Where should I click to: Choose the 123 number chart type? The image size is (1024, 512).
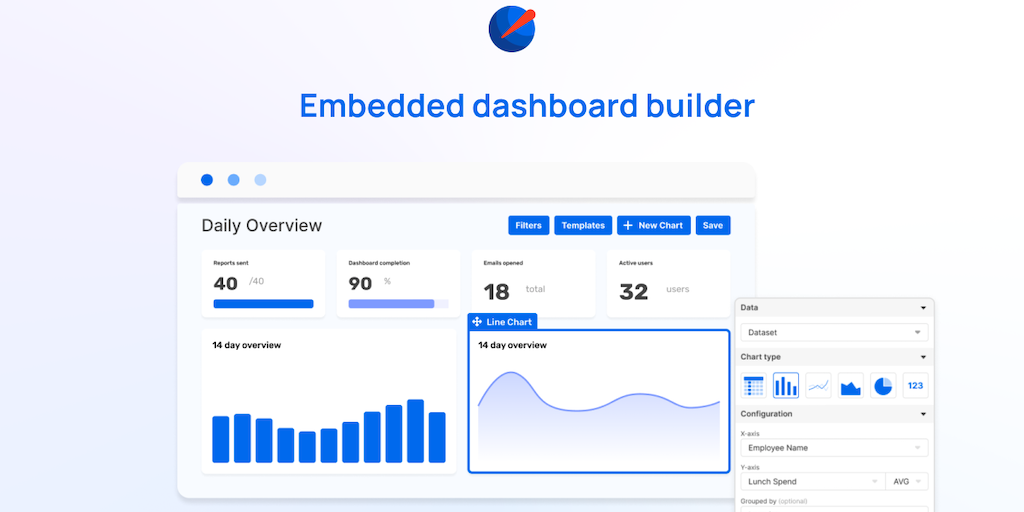click(916, 385)
